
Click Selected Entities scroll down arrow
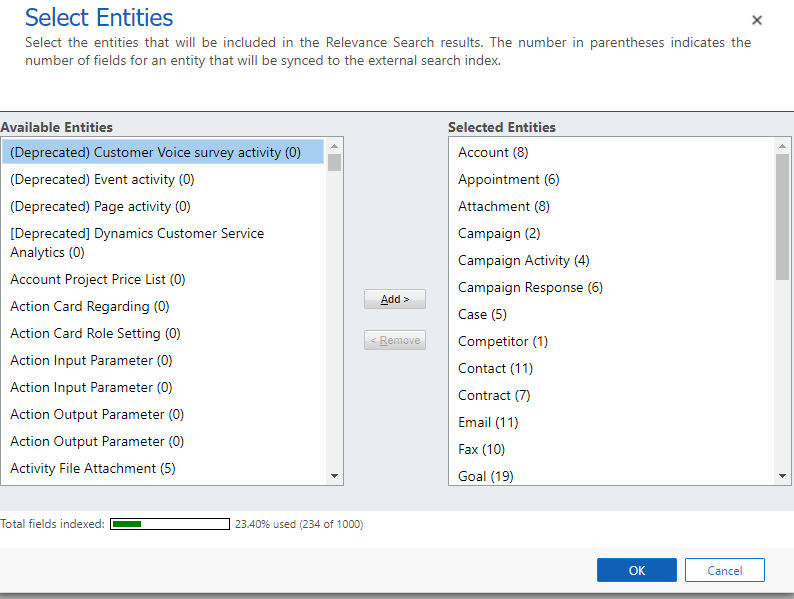pyautogui.click(x=782, y=476)
